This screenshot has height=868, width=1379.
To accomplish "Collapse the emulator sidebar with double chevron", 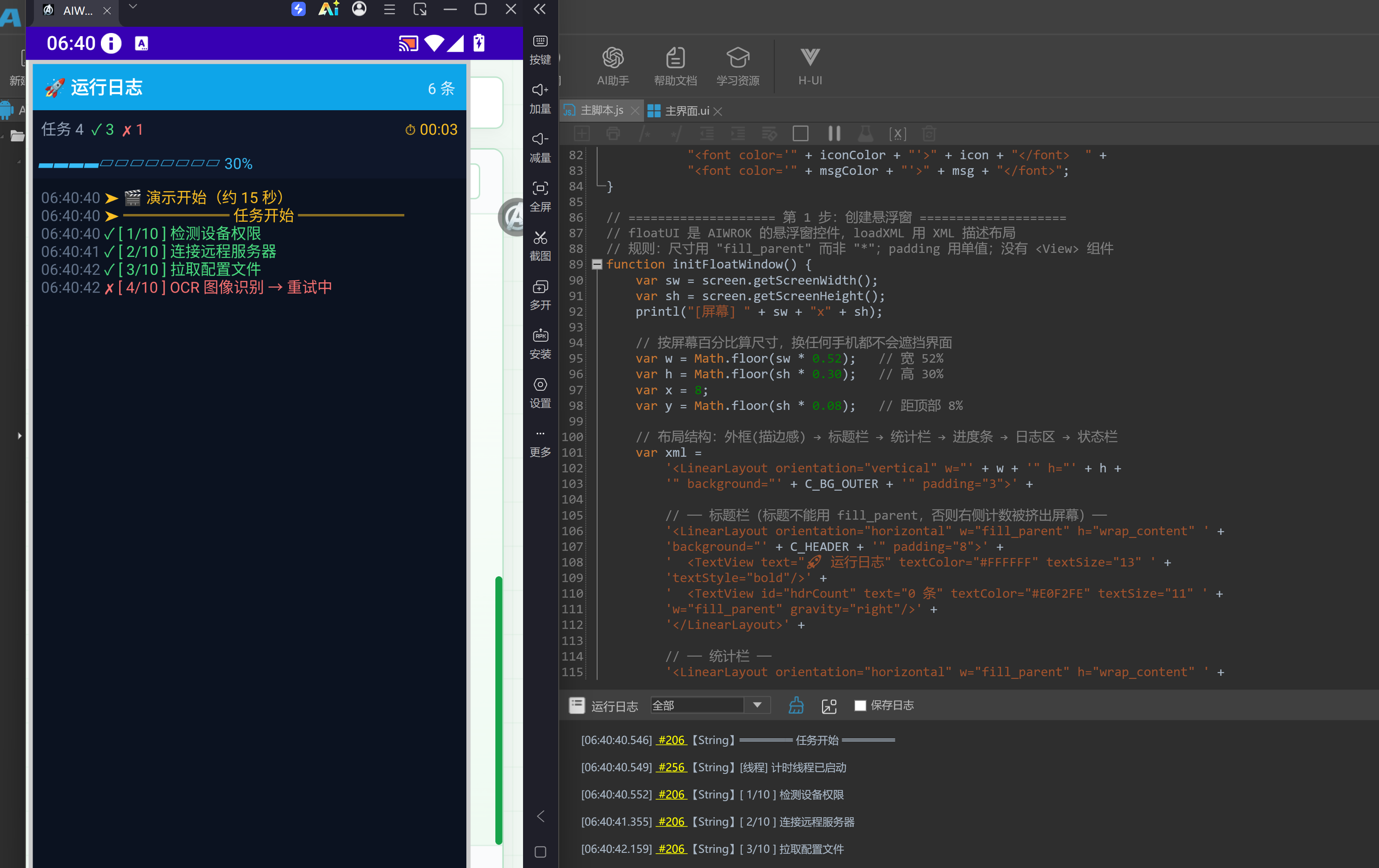I will 540,8.
